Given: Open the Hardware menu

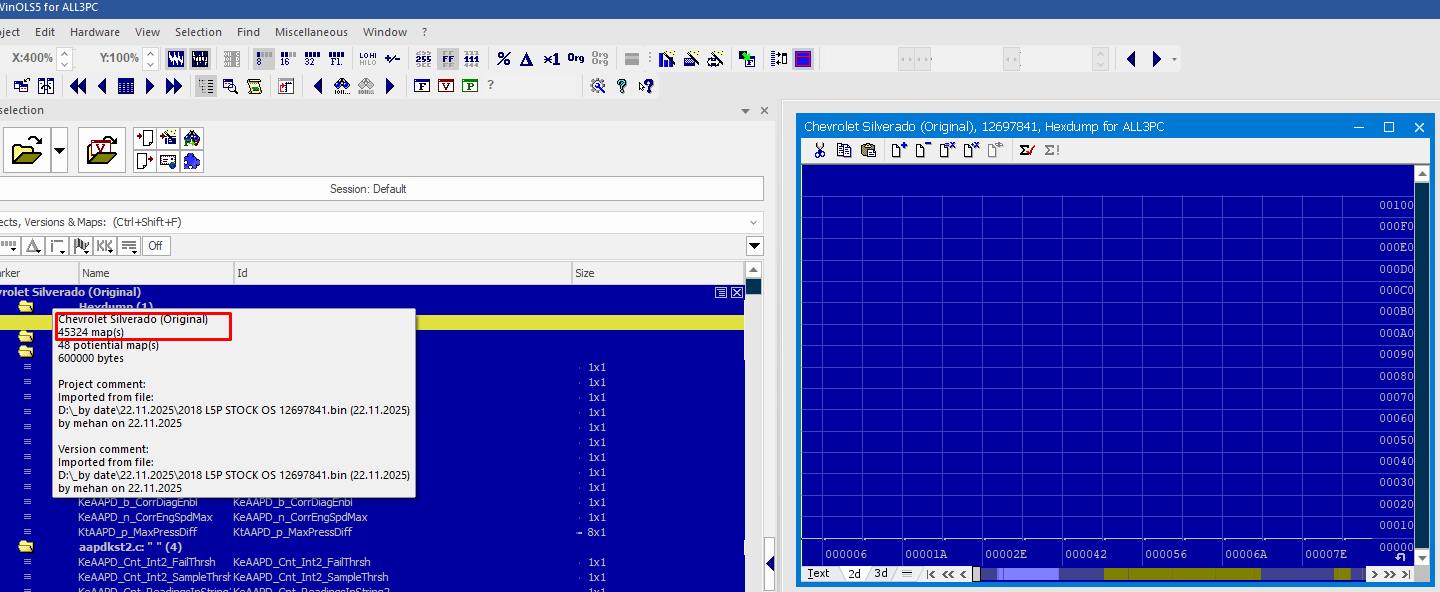Looking at the screenshot, I should click(95, 32).
